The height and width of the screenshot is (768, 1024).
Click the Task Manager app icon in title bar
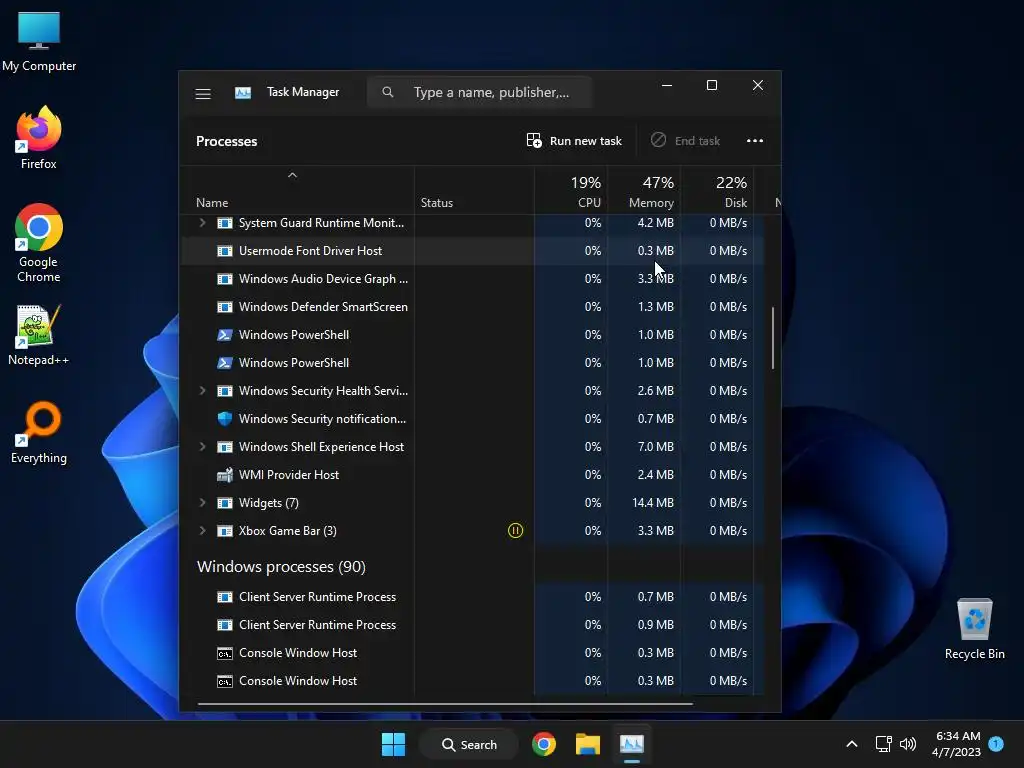click(243, 93)
